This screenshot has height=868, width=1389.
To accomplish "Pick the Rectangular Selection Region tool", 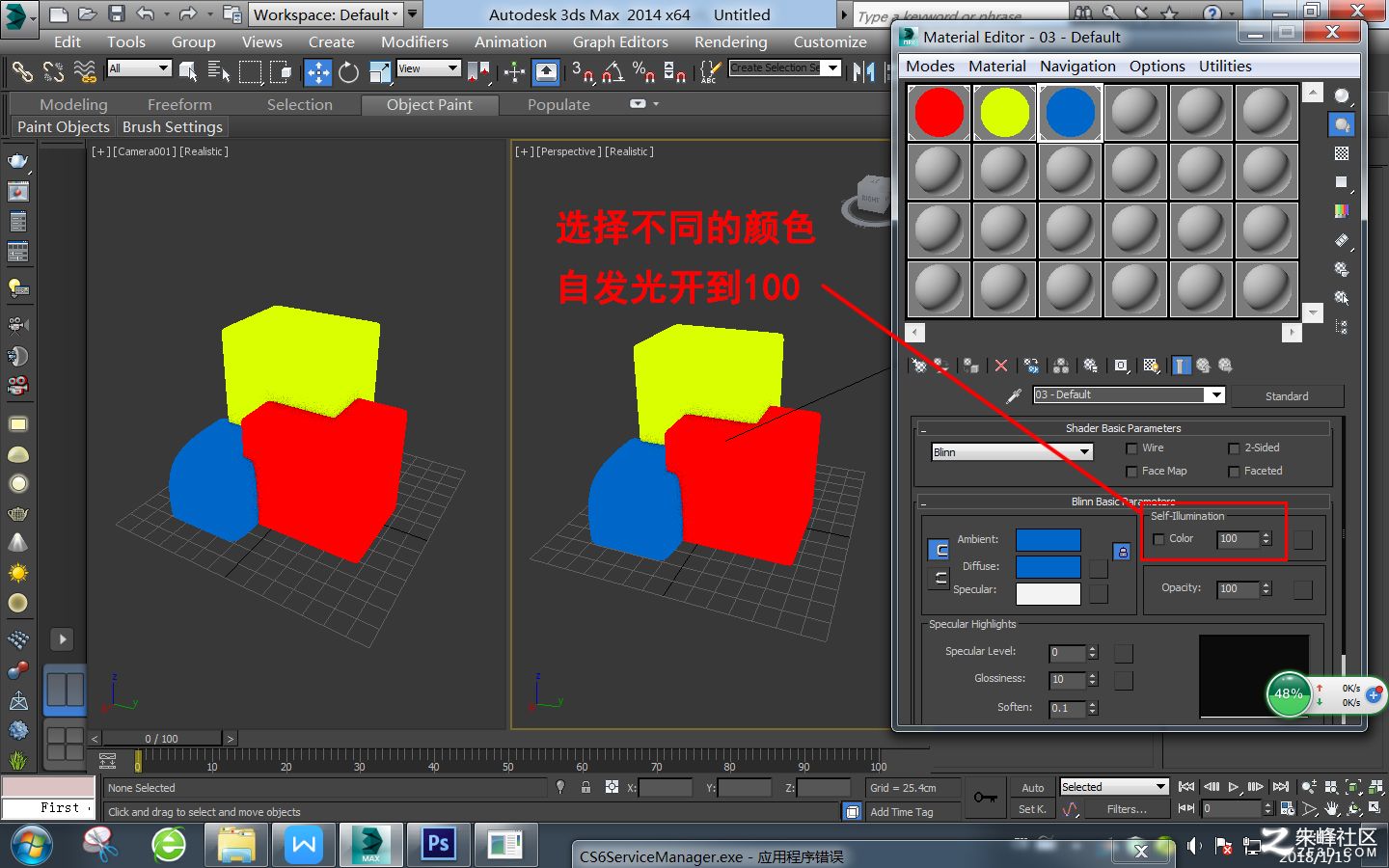I will [250, 71].
